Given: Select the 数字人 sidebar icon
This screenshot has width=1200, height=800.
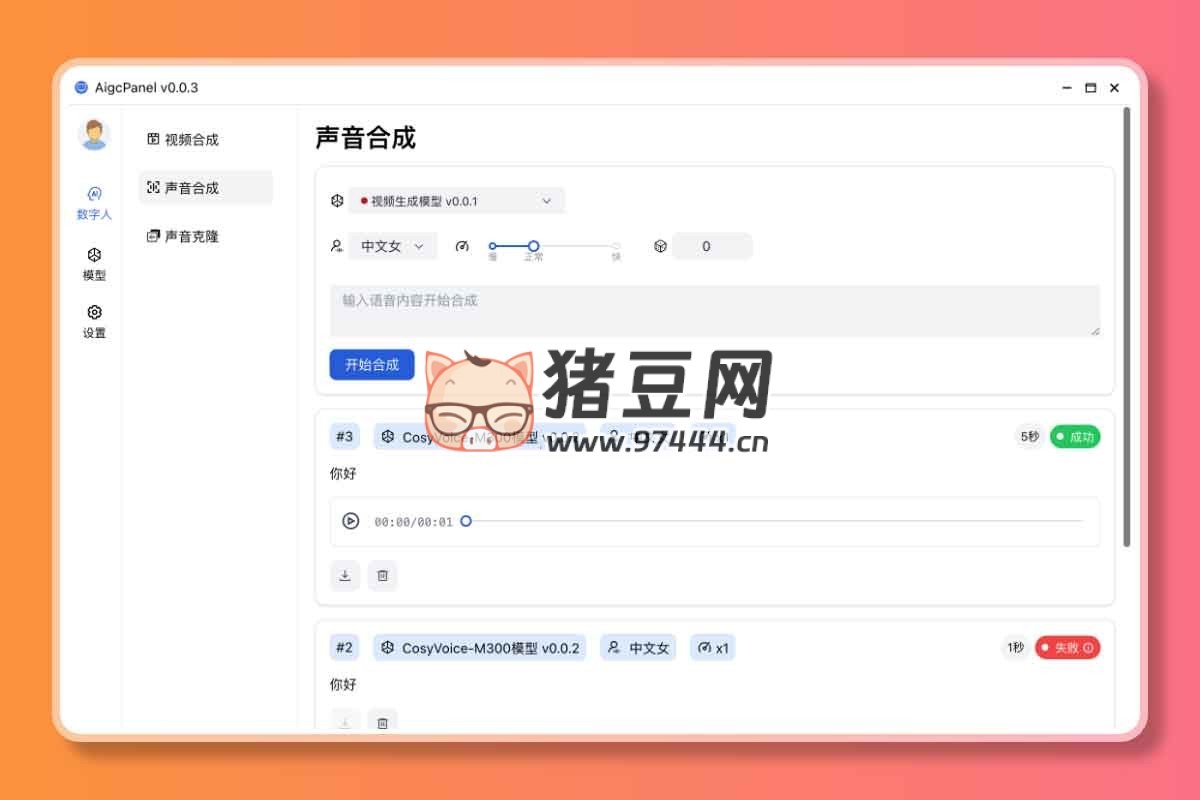Looking at the screenshot, I should pyautogui.click(x=93, y=201).
